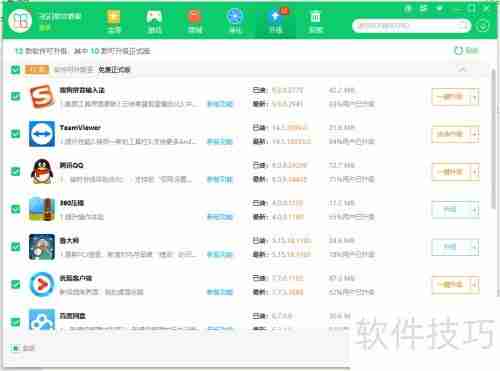This screenshot has height=371, width=500.
Task: Open the 卸载 uninstall tab
Action: point(315,21)
